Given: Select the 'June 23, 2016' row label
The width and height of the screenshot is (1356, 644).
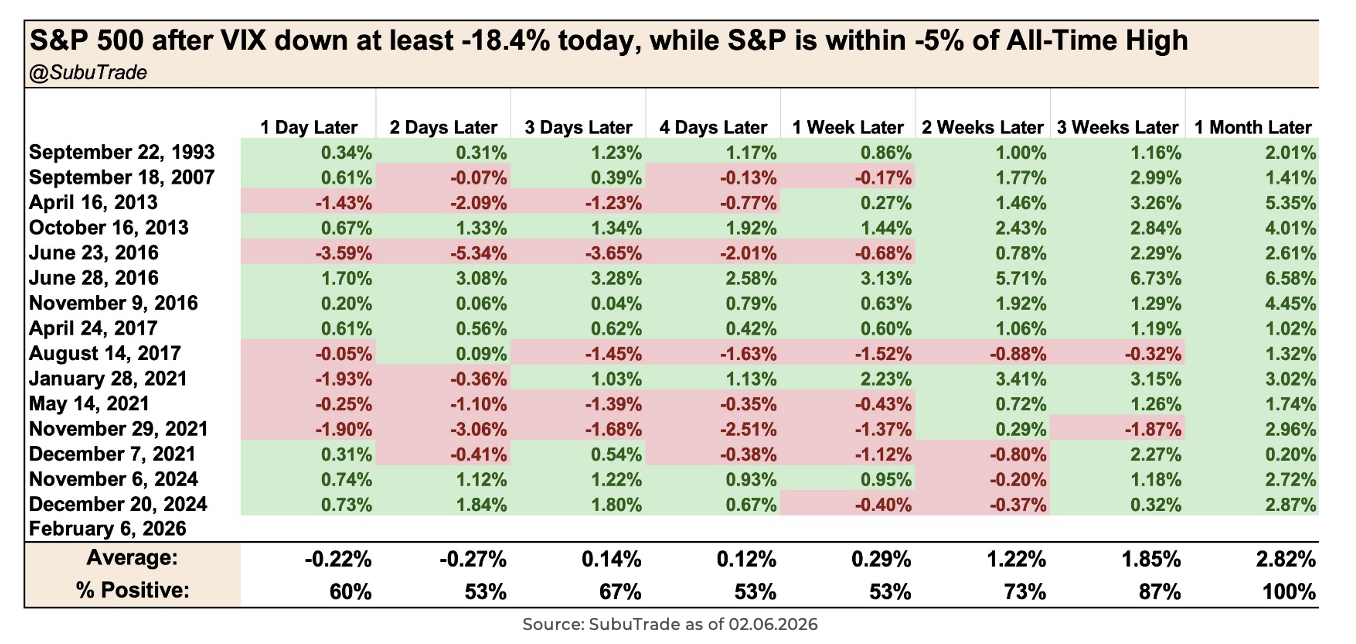Looking at the screenshot, I should click(x=93, y=253).
